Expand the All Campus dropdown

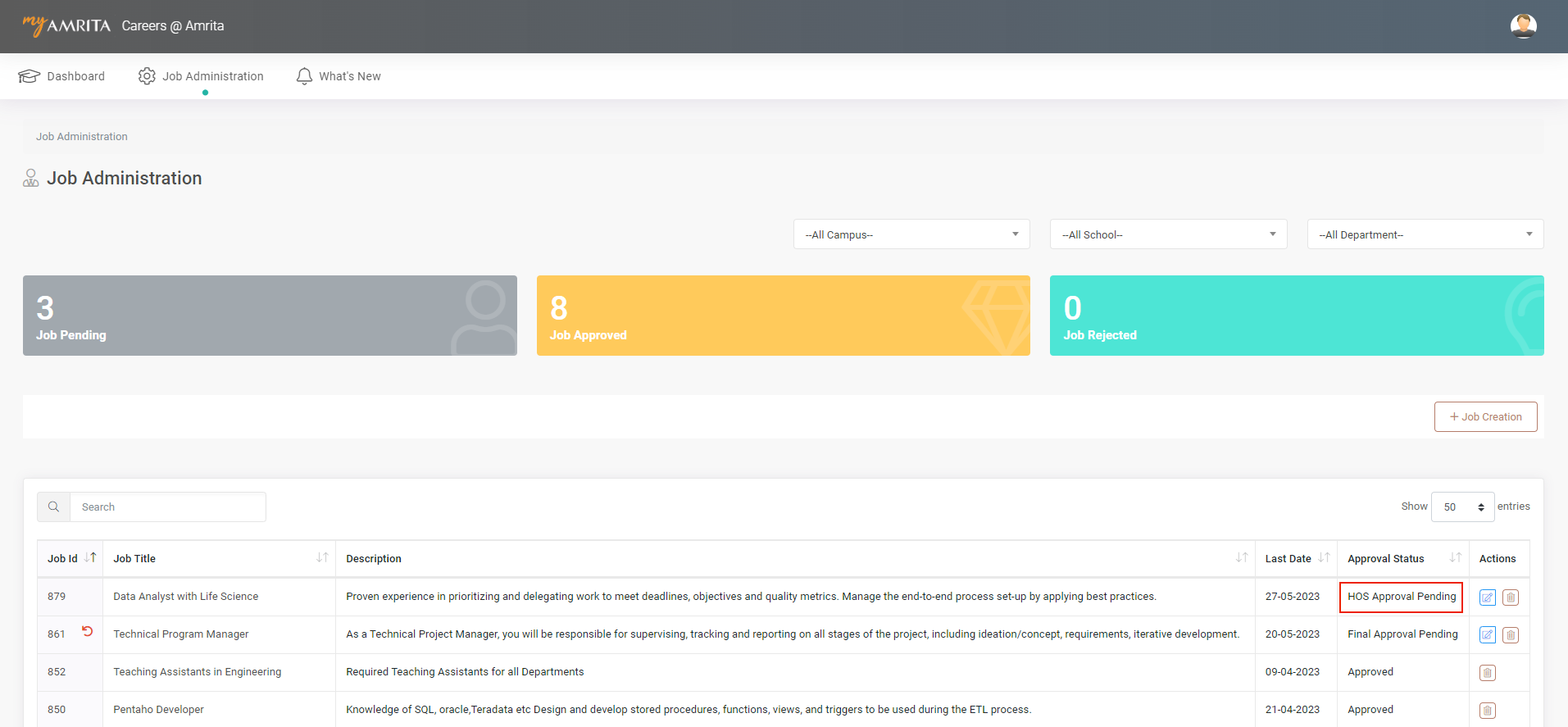tap(911, 234)
